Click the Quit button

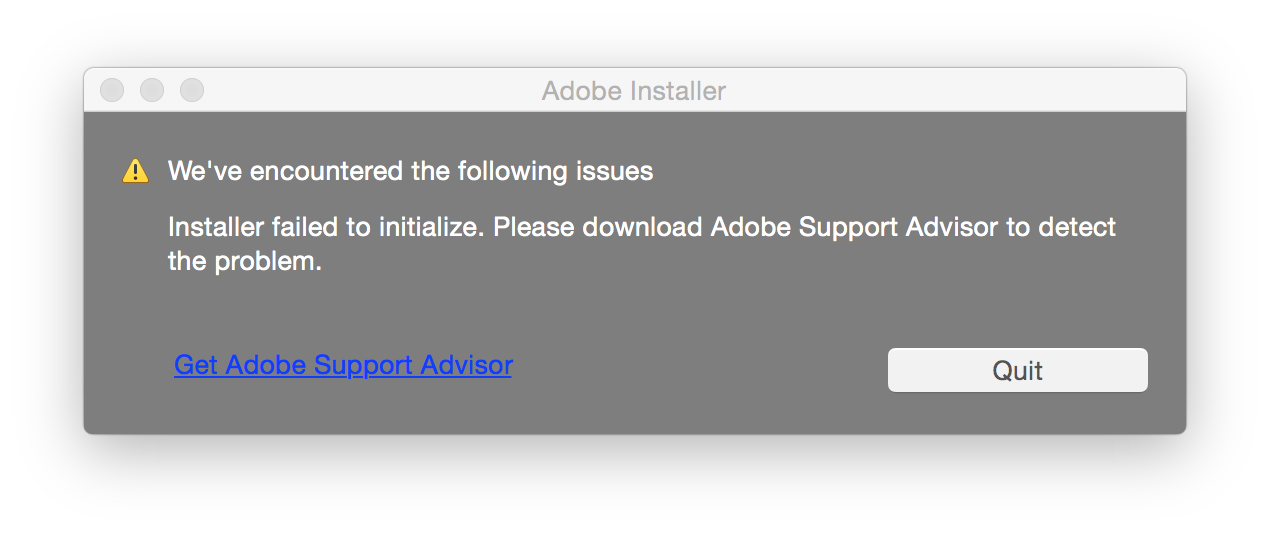(x=1017, y=370)
